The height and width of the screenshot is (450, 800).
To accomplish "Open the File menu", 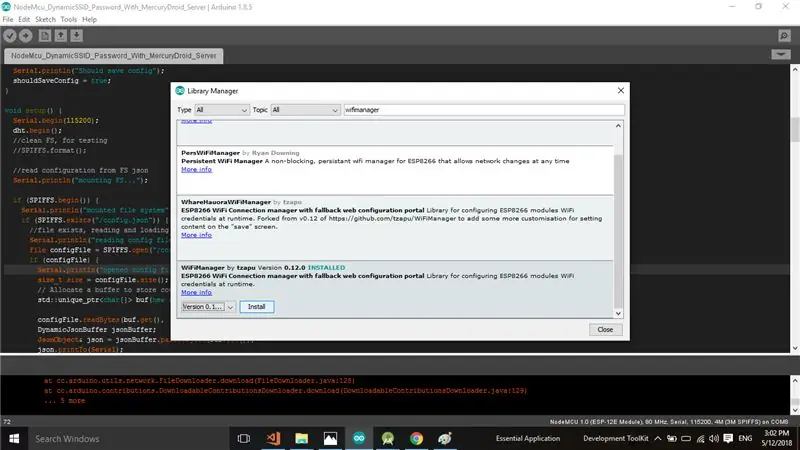I will [x=8, y=19].
